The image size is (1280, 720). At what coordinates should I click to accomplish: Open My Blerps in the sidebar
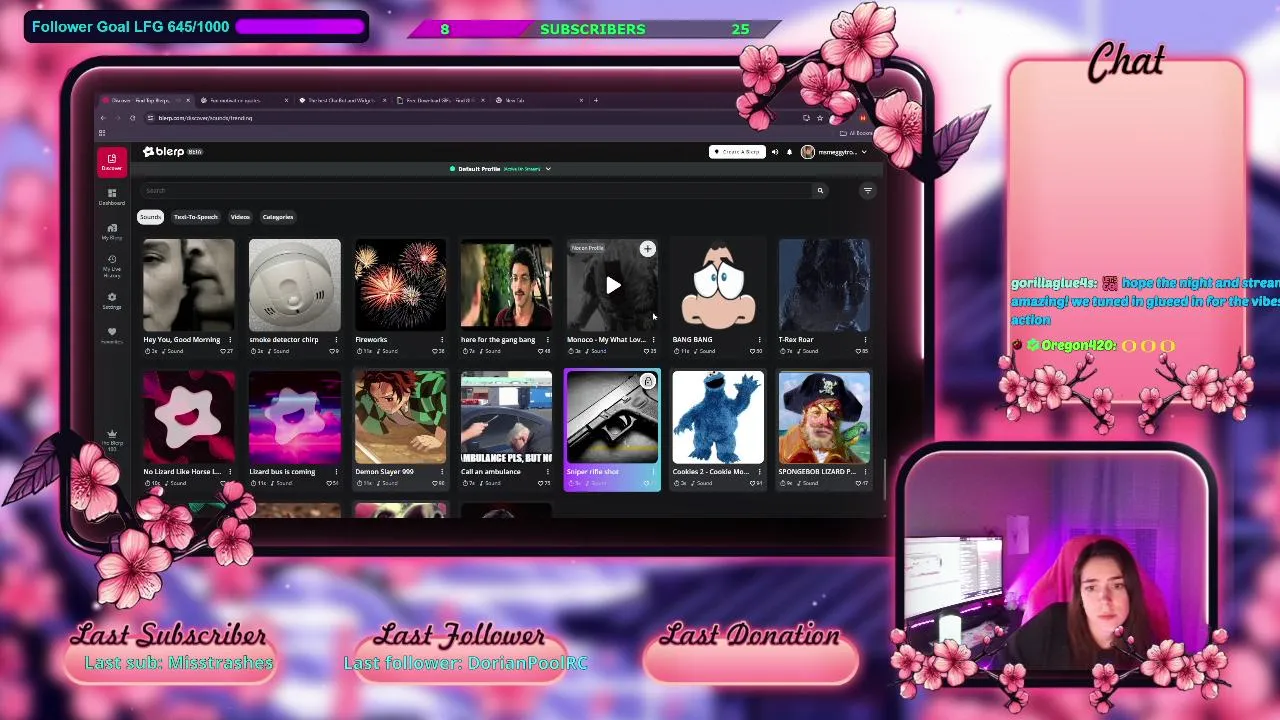click(111, 231)
